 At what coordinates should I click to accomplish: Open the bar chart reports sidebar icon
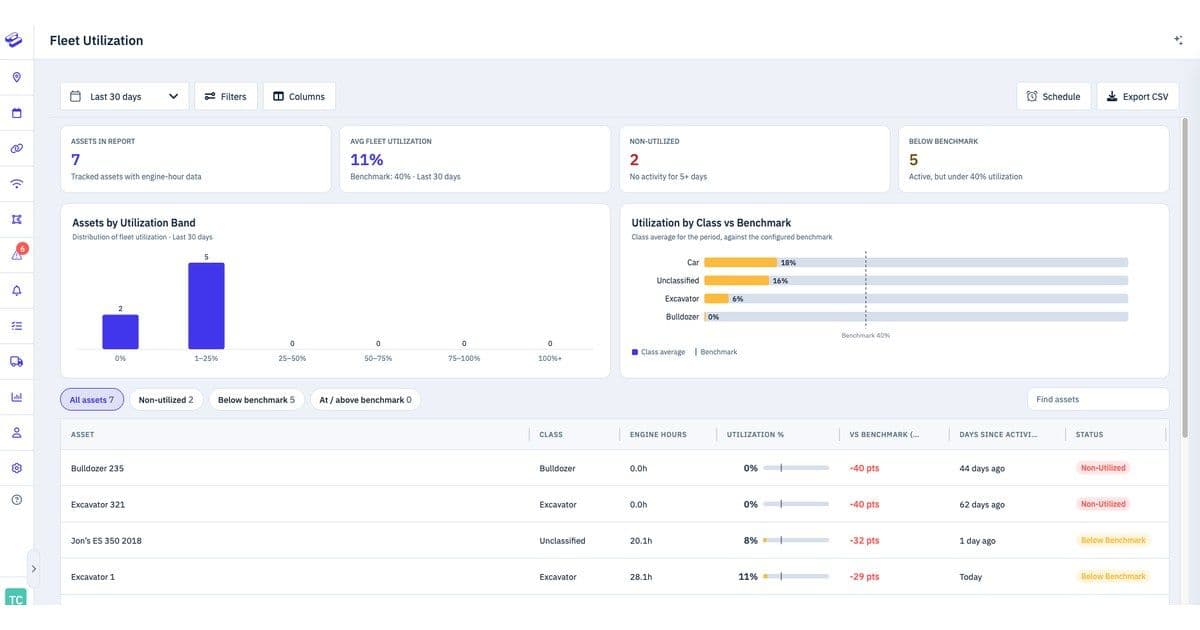(x=16, y=397)
